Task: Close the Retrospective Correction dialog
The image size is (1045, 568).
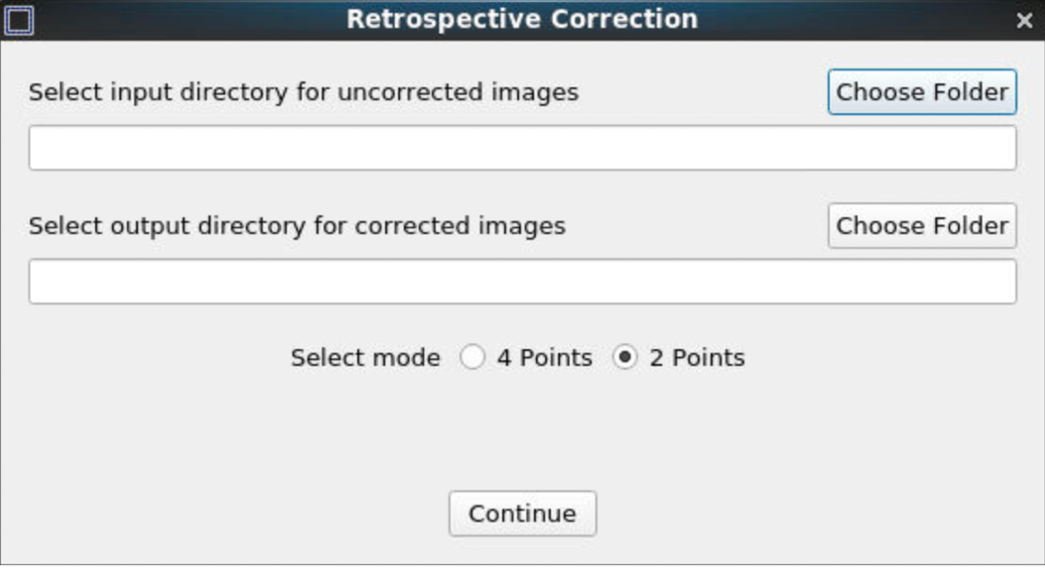Action: 1024,20
